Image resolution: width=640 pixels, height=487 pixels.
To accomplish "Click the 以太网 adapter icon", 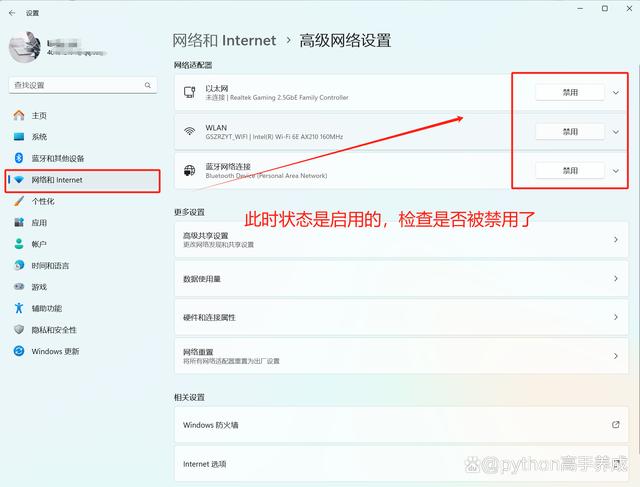I will [189, 92].
